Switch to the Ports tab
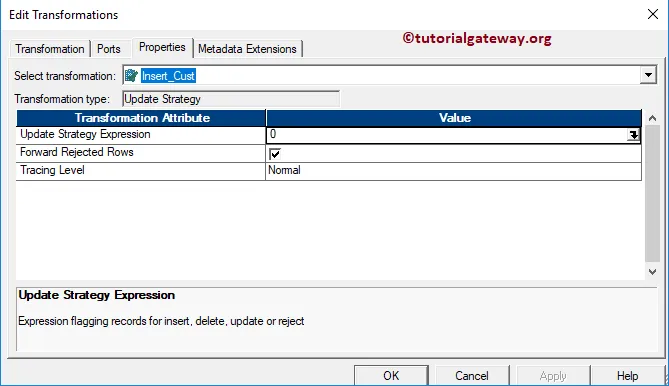The width and height of the screenshot is (669, 386). point(109,49)
